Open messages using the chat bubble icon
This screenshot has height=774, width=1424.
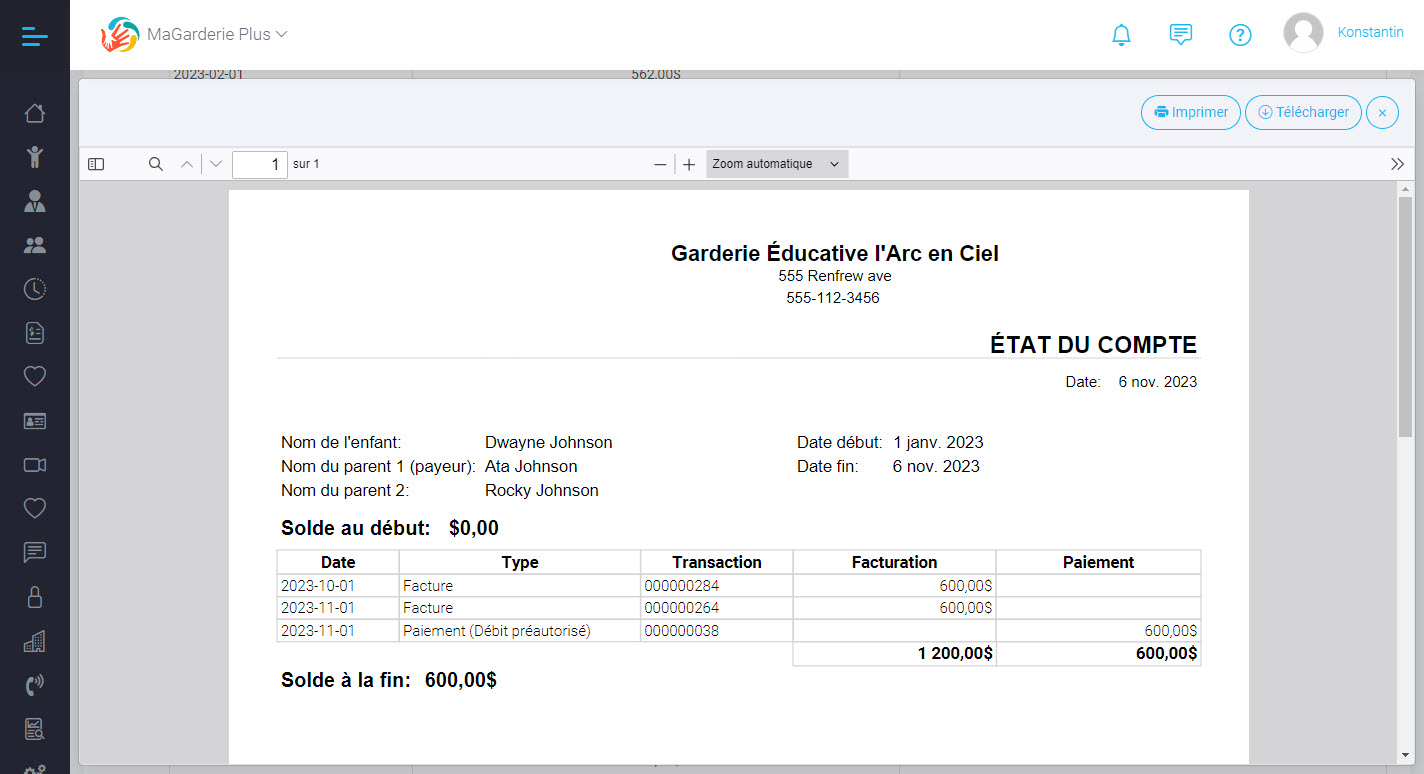click(x=1181, y=34)
